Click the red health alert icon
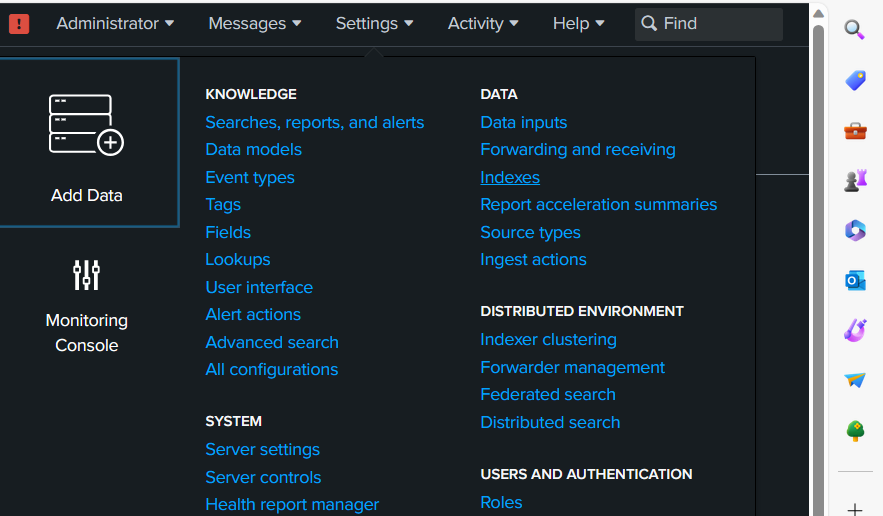Viewport: 883px width, 516px height. coord(19,23)
